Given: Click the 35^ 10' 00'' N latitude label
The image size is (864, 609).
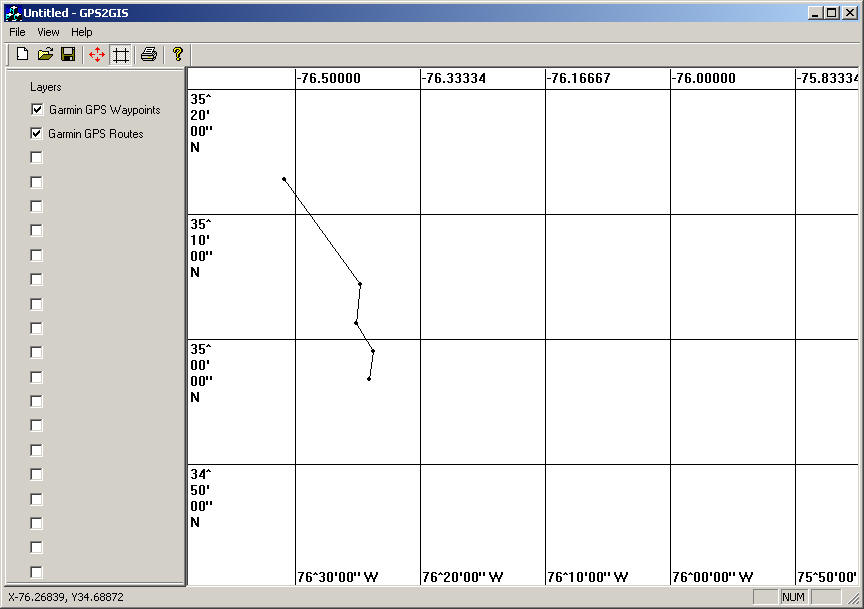Looking at the screenshot, I should (202, 248).
